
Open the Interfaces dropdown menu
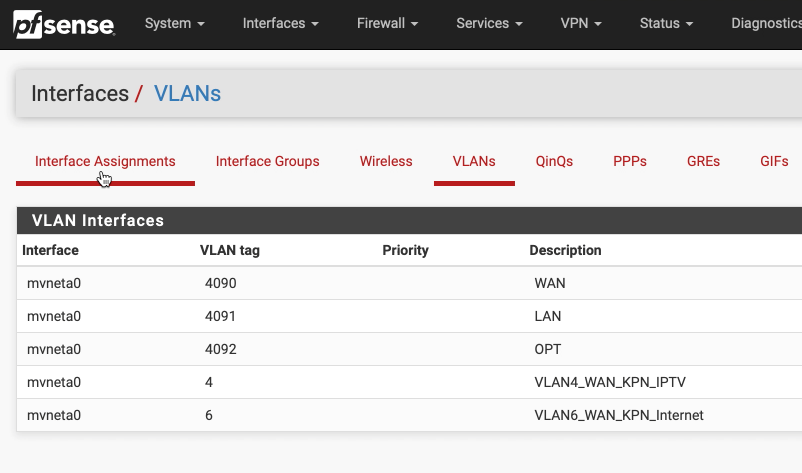[280, 24]
